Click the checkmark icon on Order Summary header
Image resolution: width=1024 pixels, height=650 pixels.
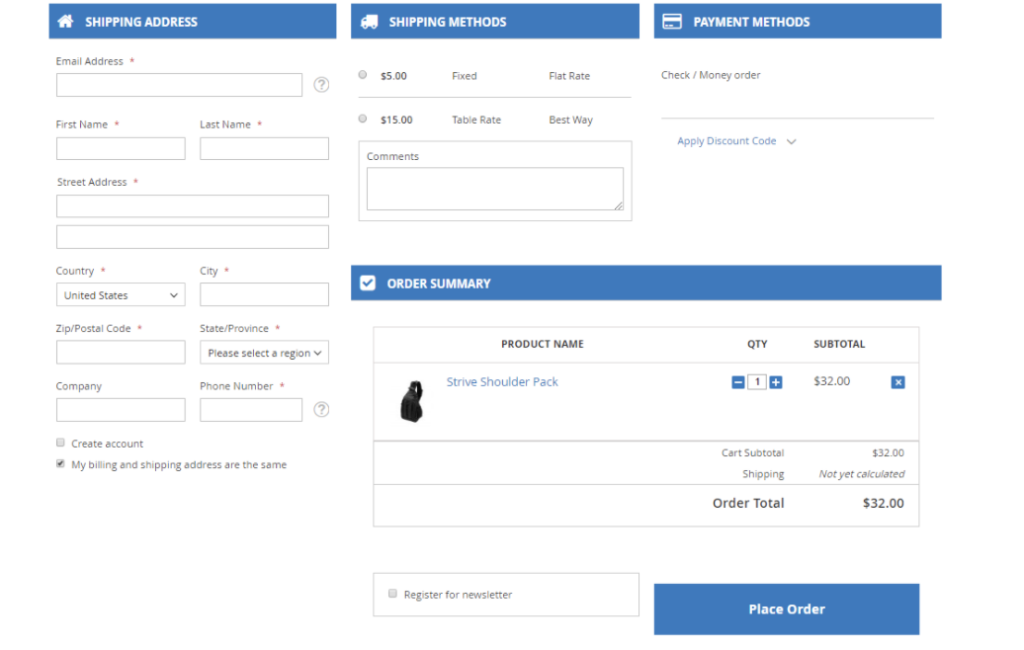368,282
